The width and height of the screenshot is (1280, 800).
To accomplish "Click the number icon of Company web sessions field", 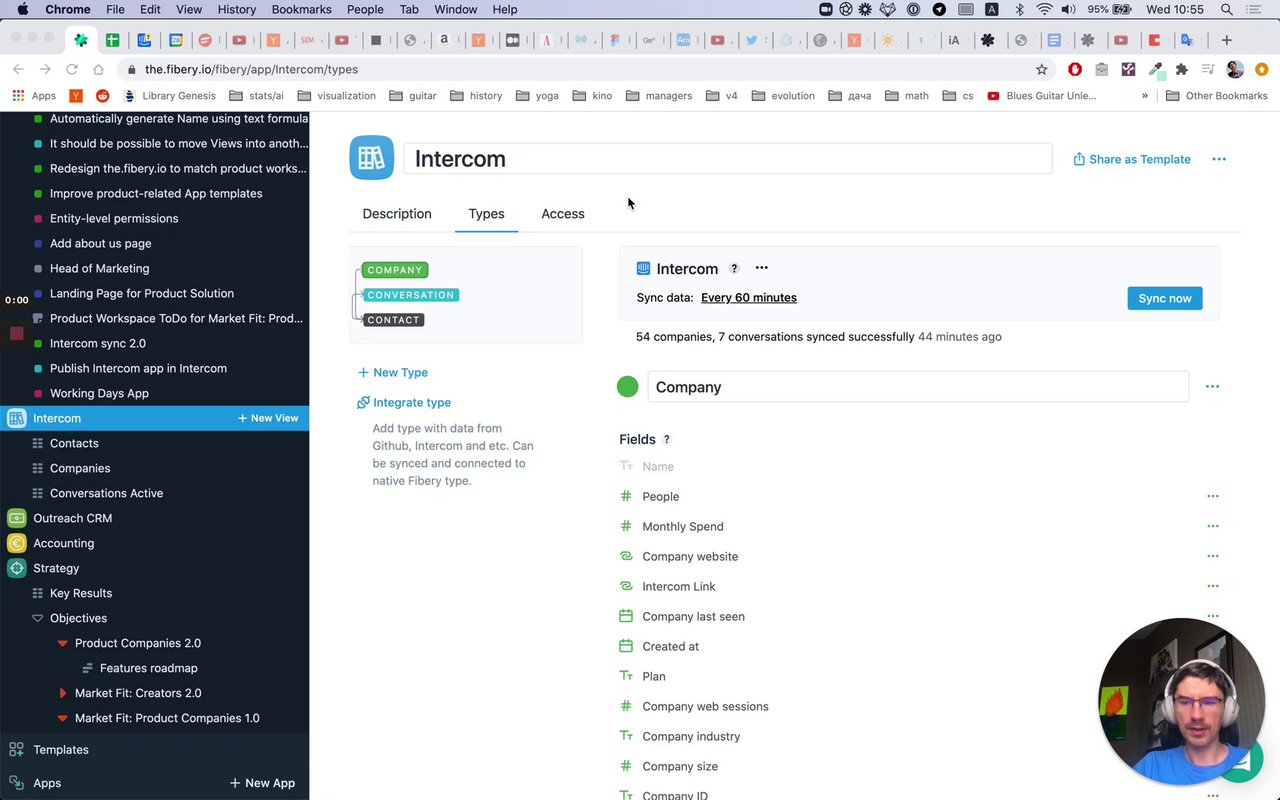I will click(626, 706).
